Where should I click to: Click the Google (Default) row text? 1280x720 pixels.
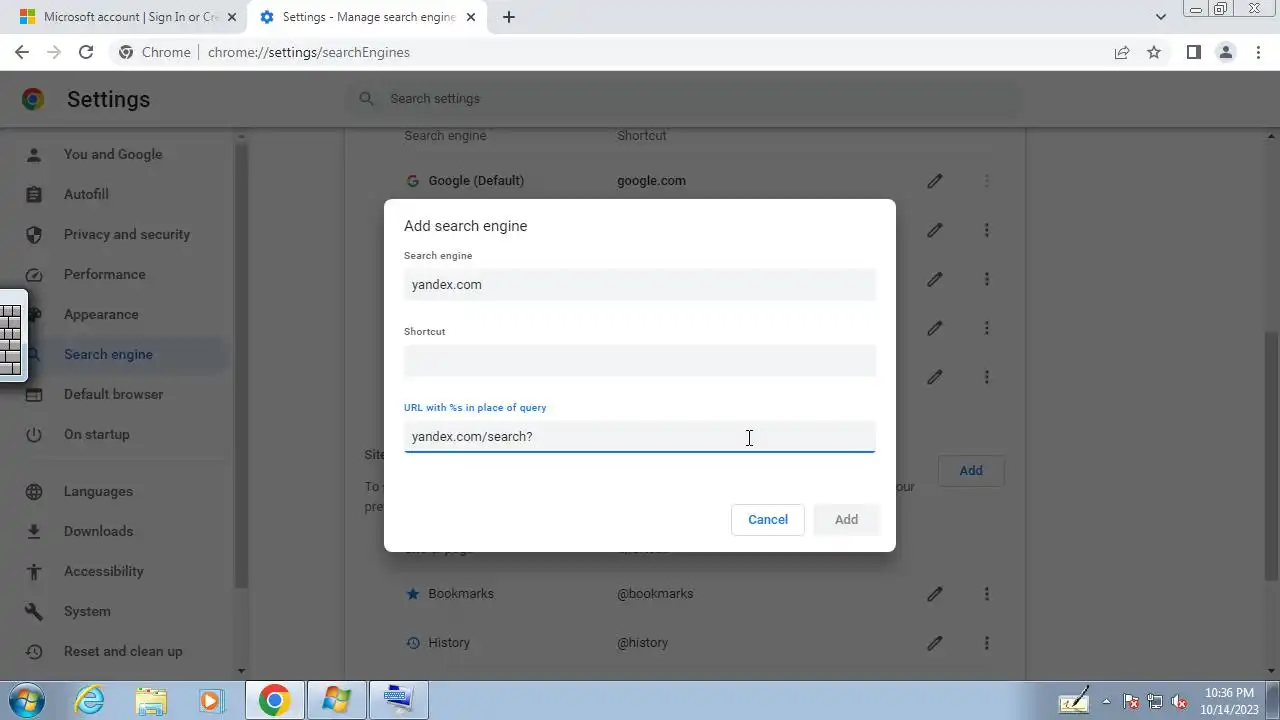[x=476, y=181]
